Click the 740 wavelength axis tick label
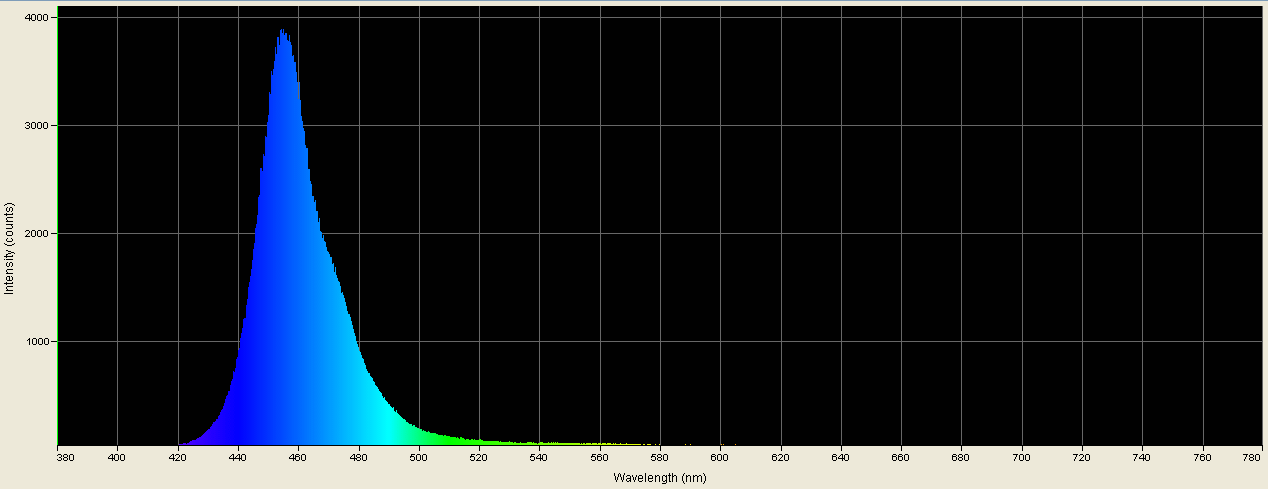This screenshot has height=489, width=1268. pos(1142,458)
